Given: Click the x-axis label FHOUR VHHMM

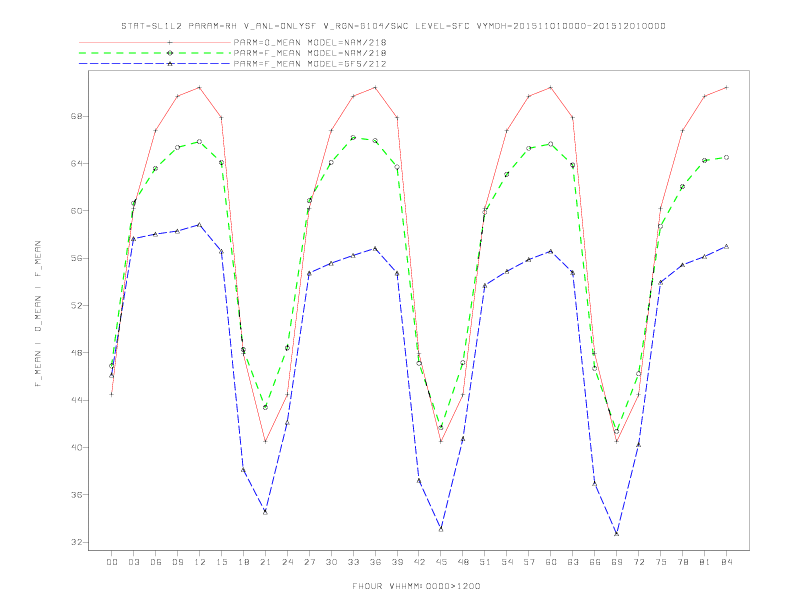Looking at the screenshot, I should [416, 586].
